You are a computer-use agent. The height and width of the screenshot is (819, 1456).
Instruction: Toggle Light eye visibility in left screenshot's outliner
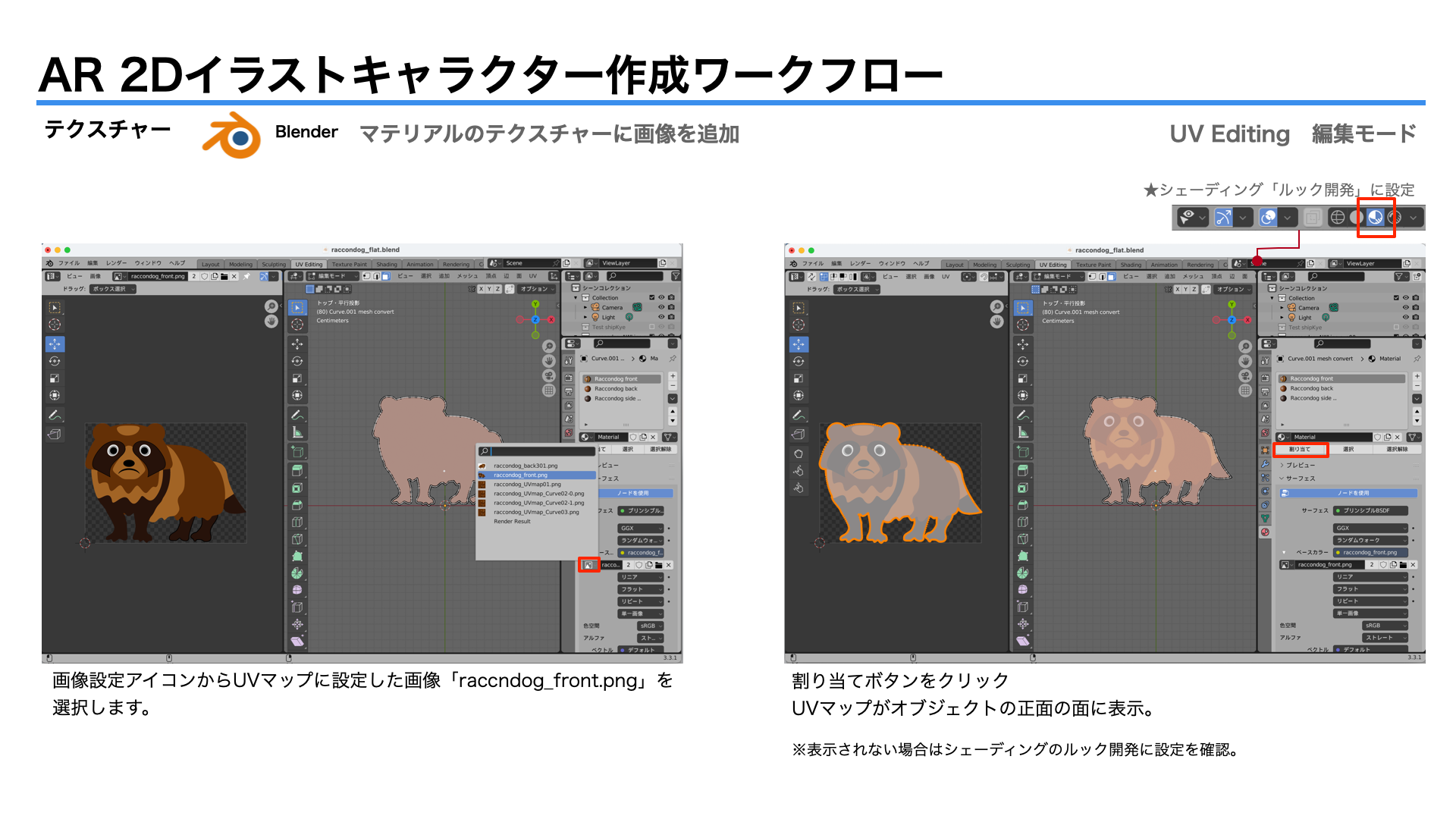pyautogui.click(x=661, y=317)
